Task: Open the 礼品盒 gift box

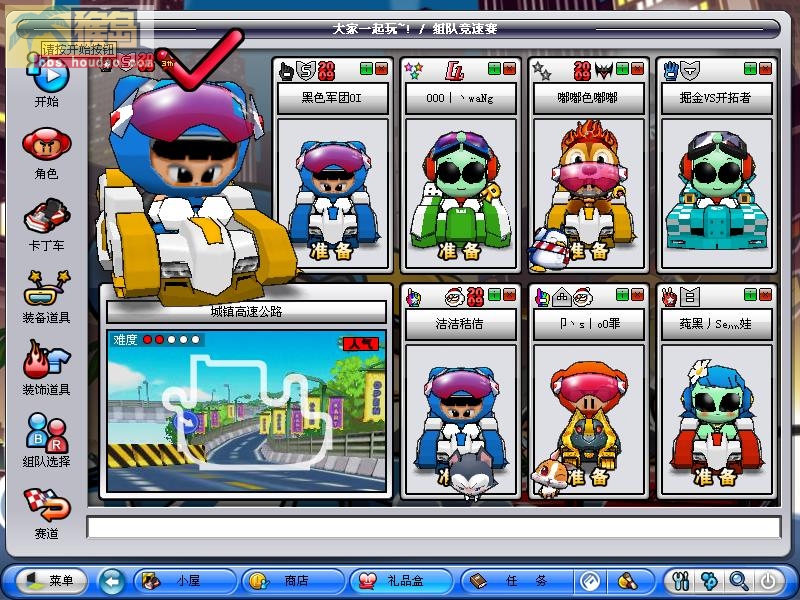Action: pyautogui.click(x=401, y=581)
